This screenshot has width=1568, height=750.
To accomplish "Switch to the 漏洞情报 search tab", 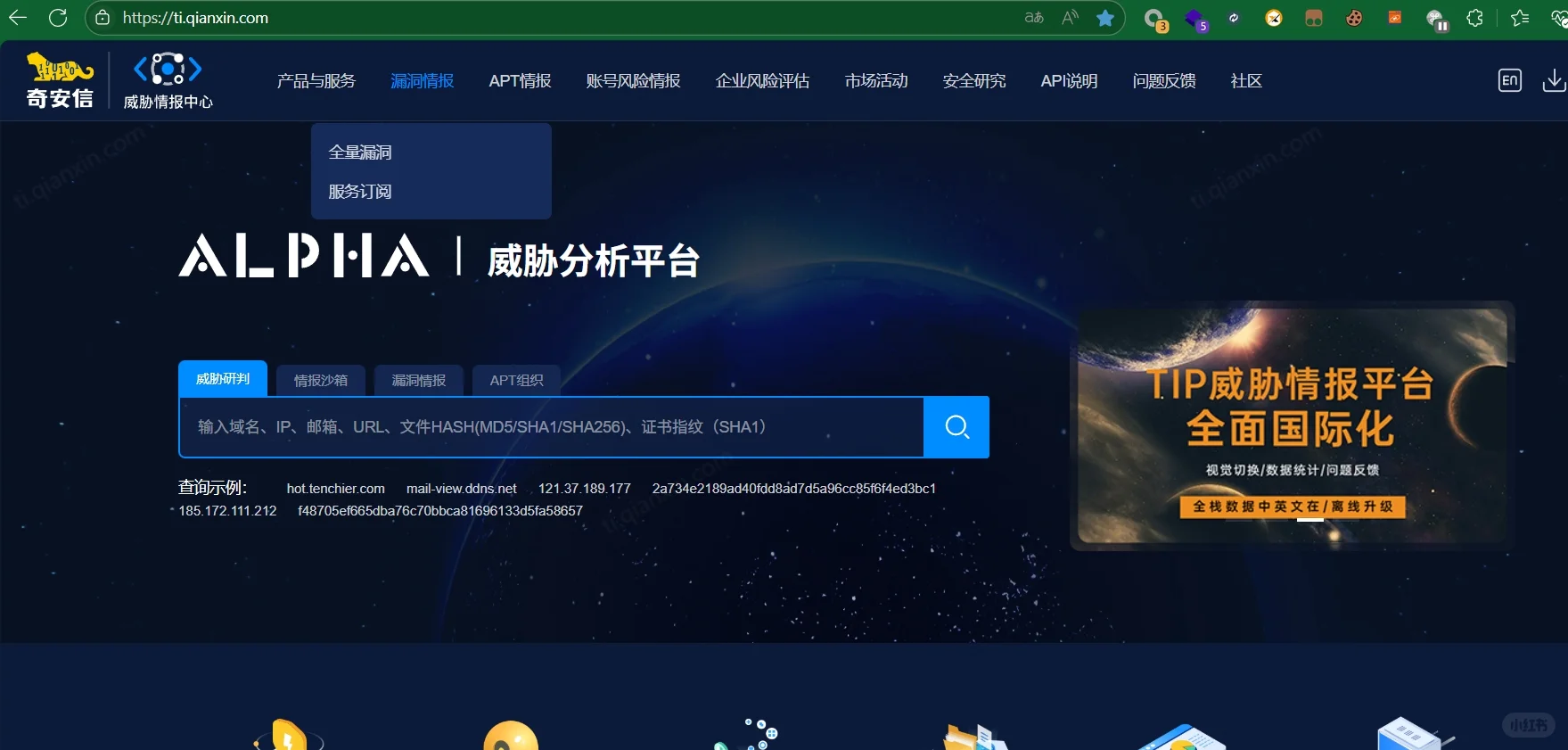I will coord(419,381).
